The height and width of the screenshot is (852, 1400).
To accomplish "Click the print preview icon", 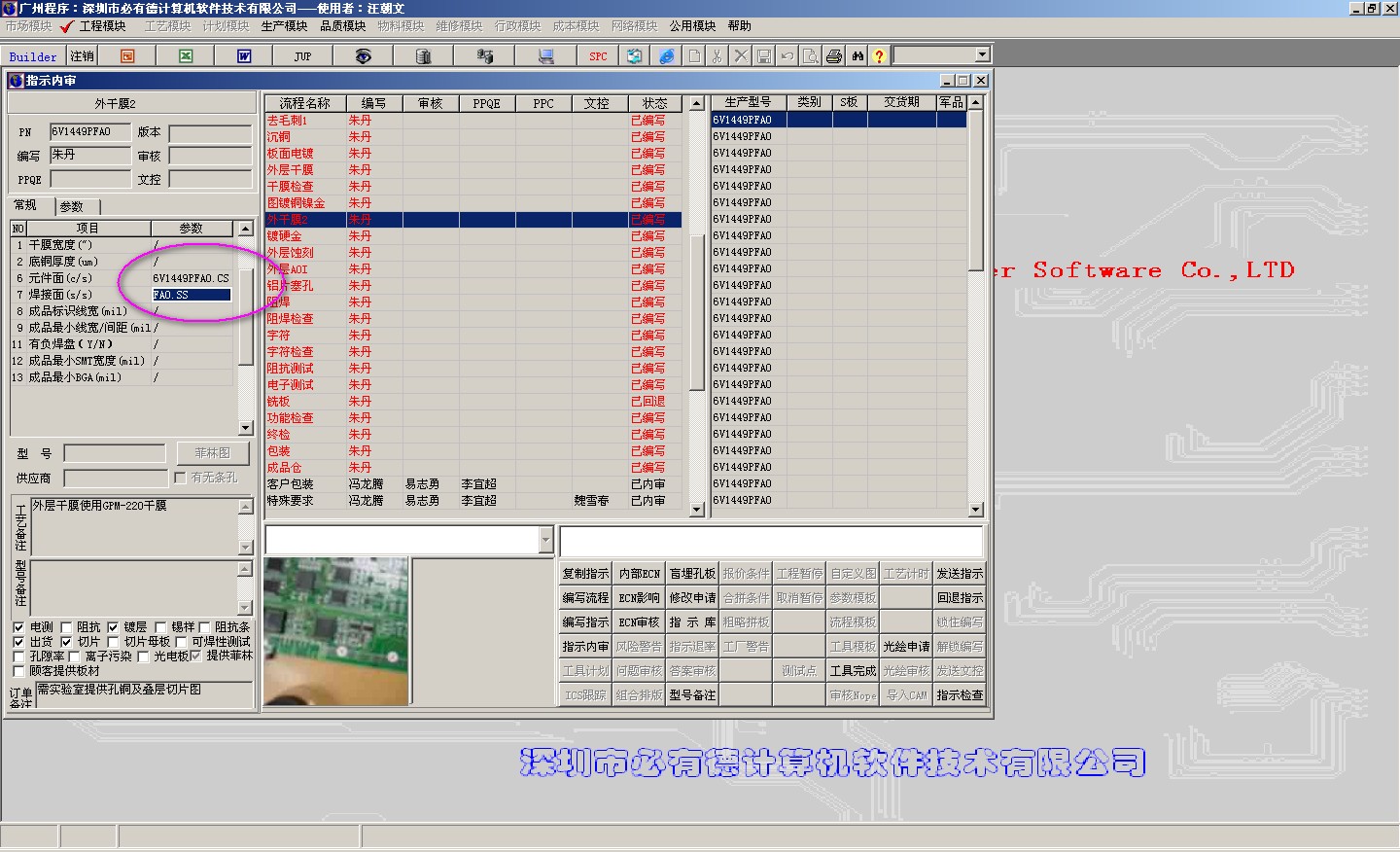I will [x=810, y=56].
